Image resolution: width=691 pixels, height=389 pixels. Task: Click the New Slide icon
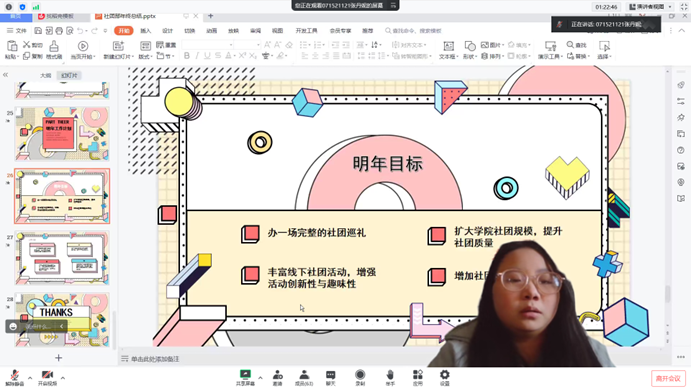click(x=118, y=46)
